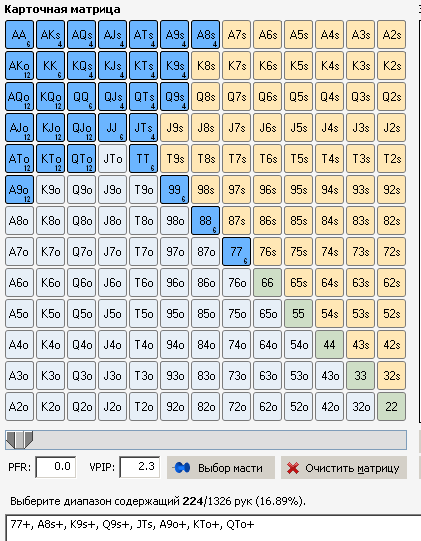Select the 65s suited cell

pos(298,283)
